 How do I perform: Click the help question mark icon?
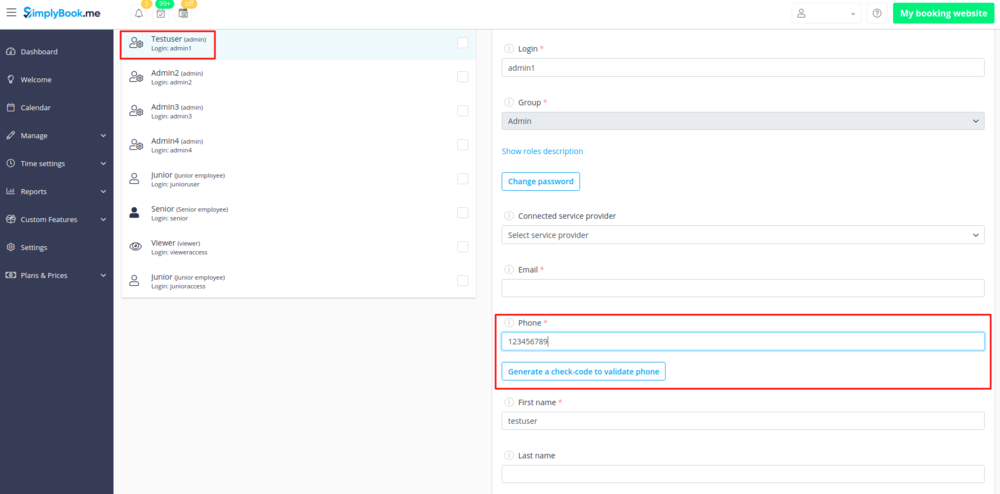pos(877,14)
